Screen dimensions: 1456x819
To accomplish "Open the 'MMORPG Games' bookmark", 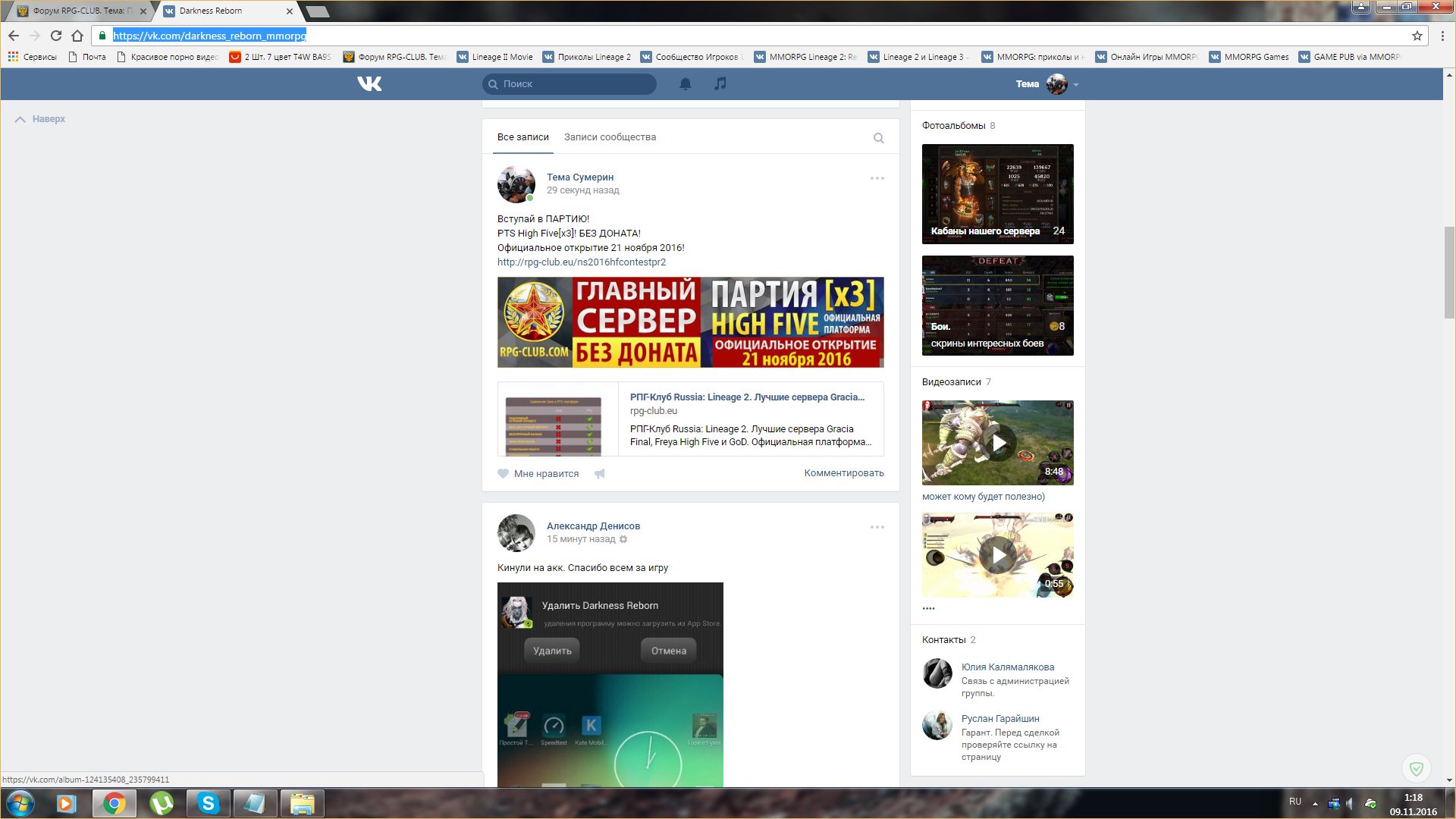I will tap(1249, 57).
